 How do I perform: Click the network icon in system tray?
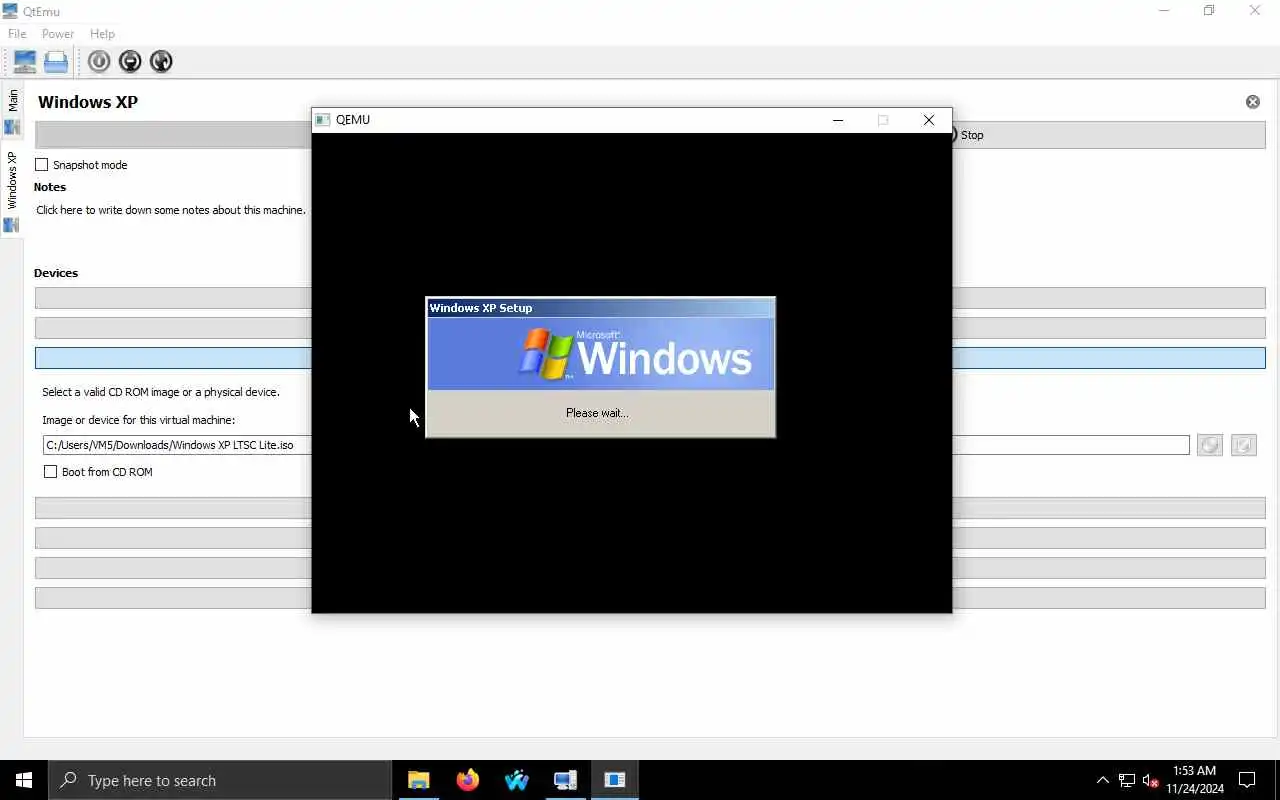[1127, 780]
